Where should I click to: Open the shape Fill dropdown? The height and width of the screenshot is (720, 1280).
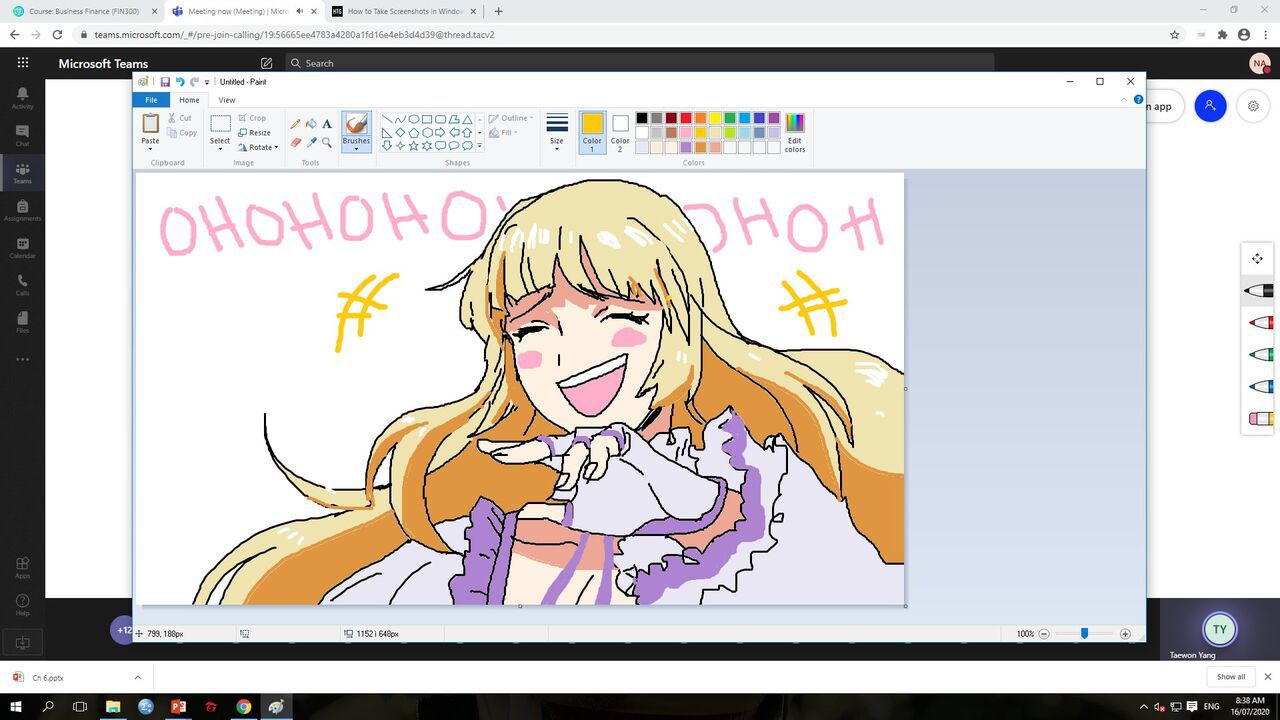click(x=503, y=132)
